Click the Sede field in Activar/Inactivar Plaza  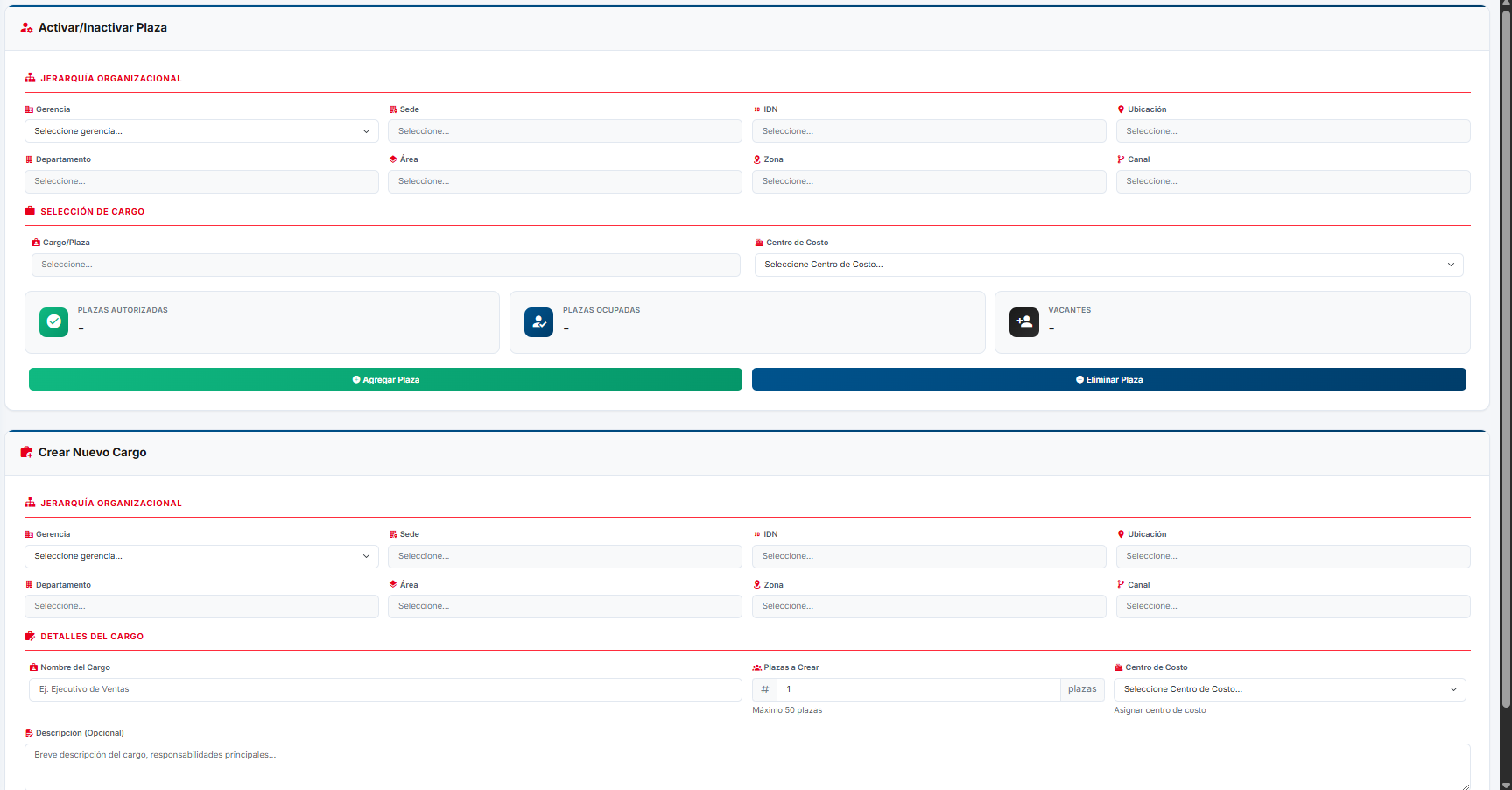(565, 131)
